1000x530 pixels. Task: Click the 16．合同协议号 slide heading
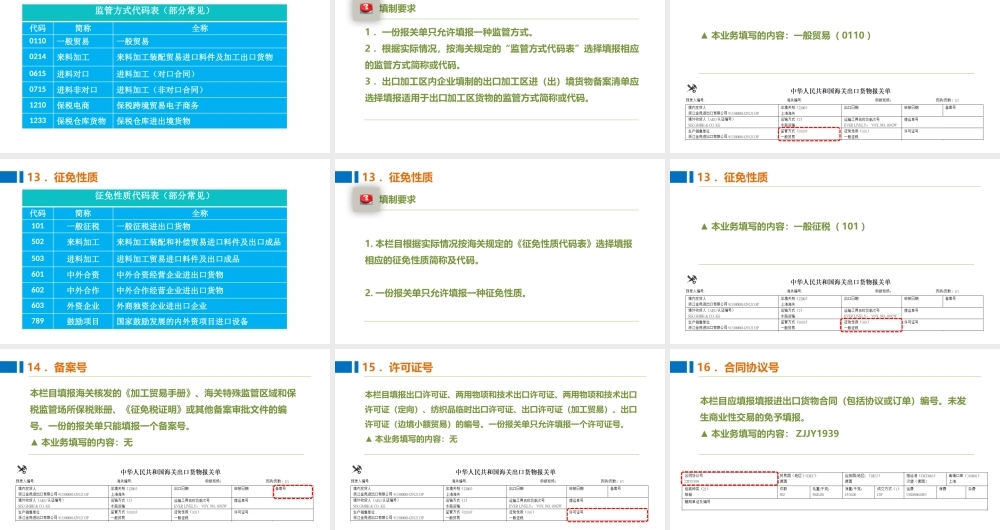coord(738,367)
